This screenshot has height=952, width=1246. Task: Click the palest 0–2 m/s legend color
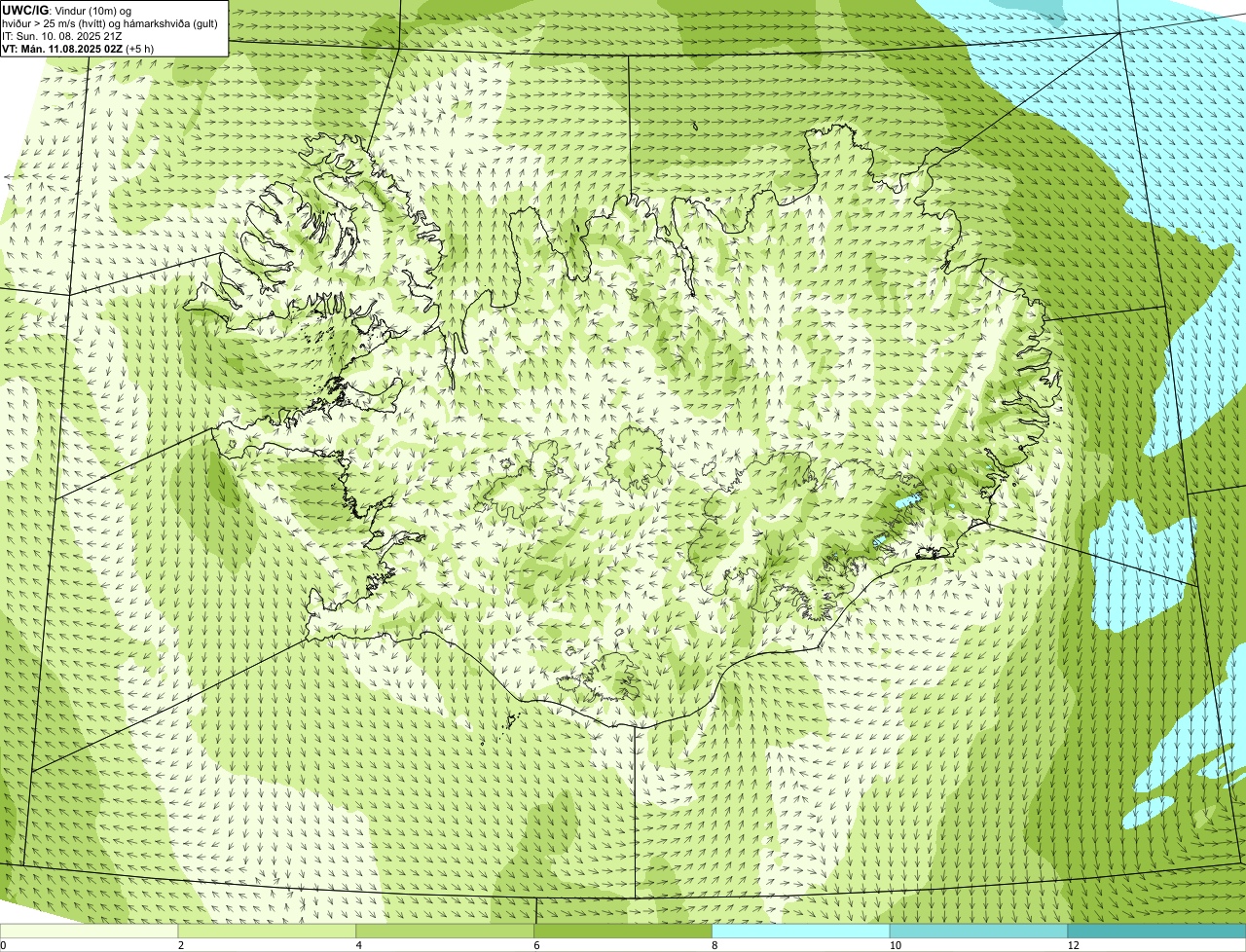[x=89, y=932]
